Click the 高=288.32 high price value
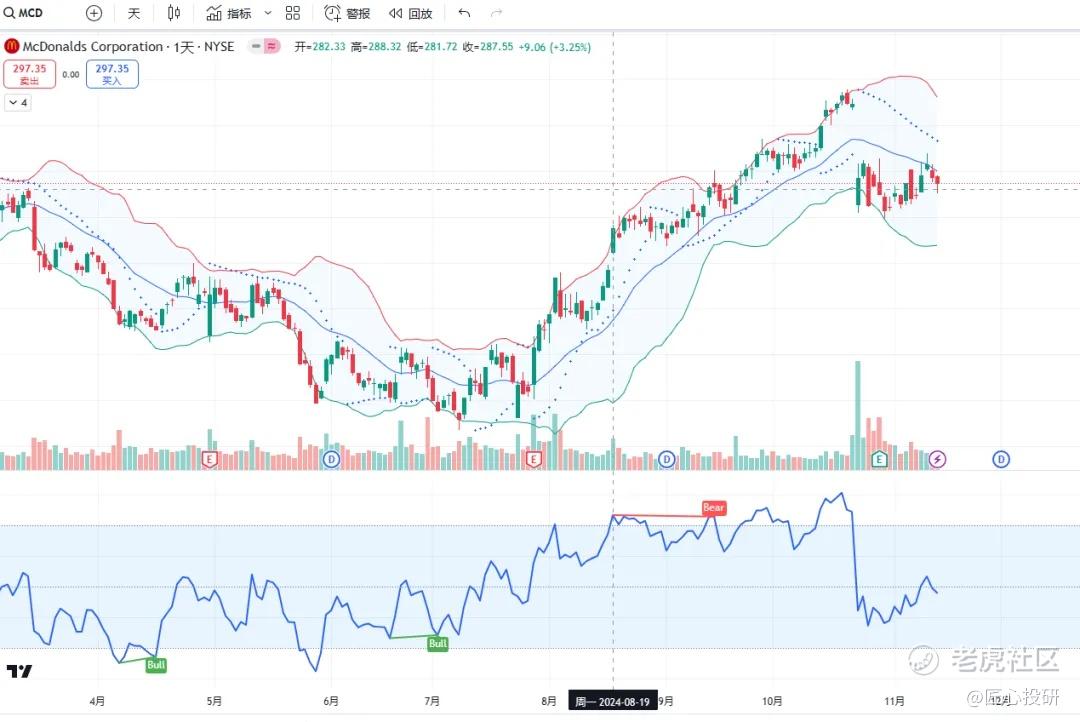Image resolution: width=1080 pixels, height=722 pixels. coord(375,47)
